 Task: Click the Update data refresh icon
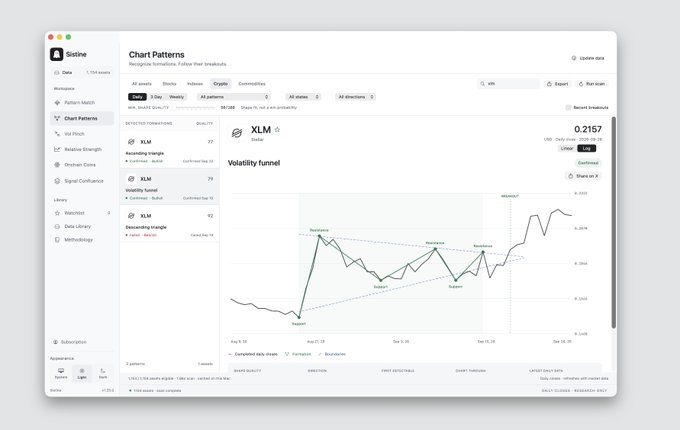[574, 58]
